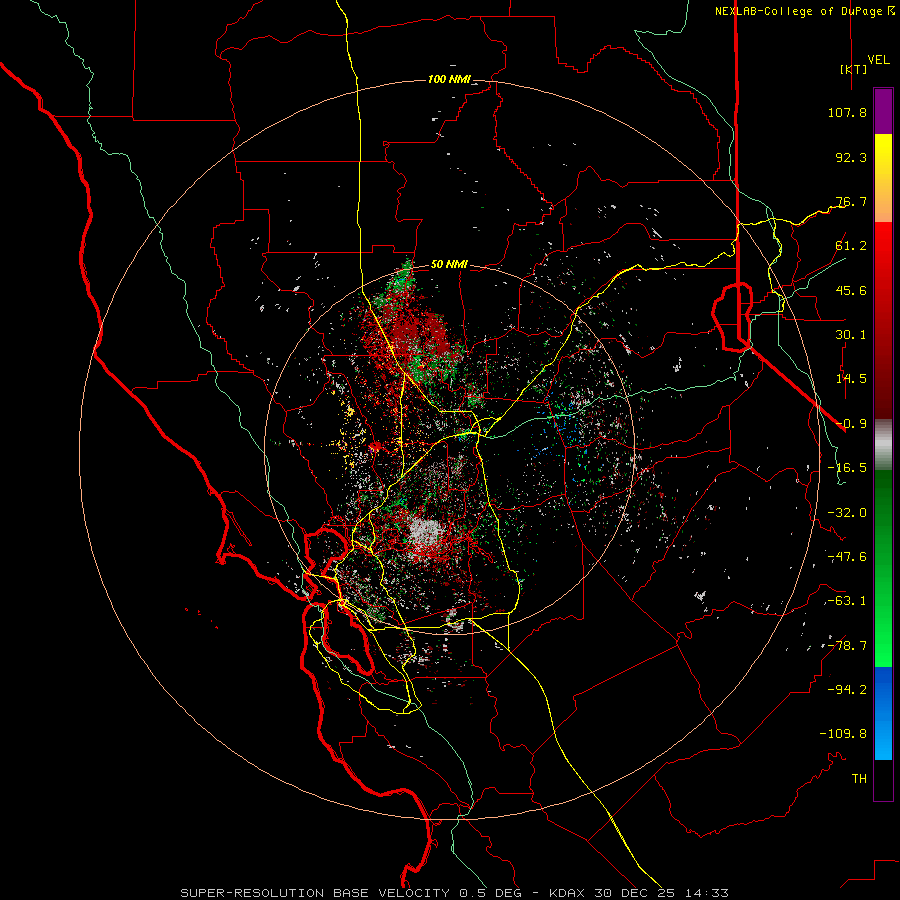900x900 pixels.
Task: Click the 50 NMI range ring label
Action: (x=449, y=265)
